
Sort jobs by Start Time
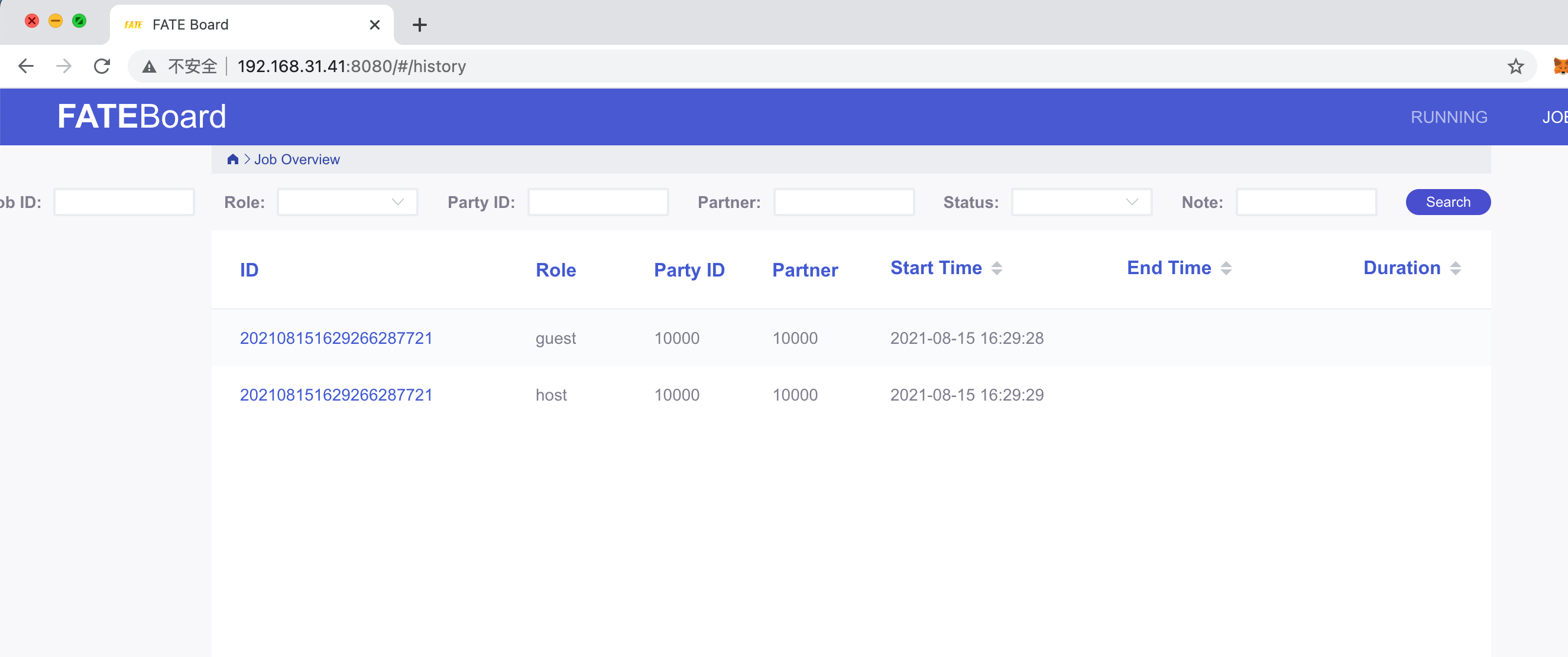[x=996, y=268]
